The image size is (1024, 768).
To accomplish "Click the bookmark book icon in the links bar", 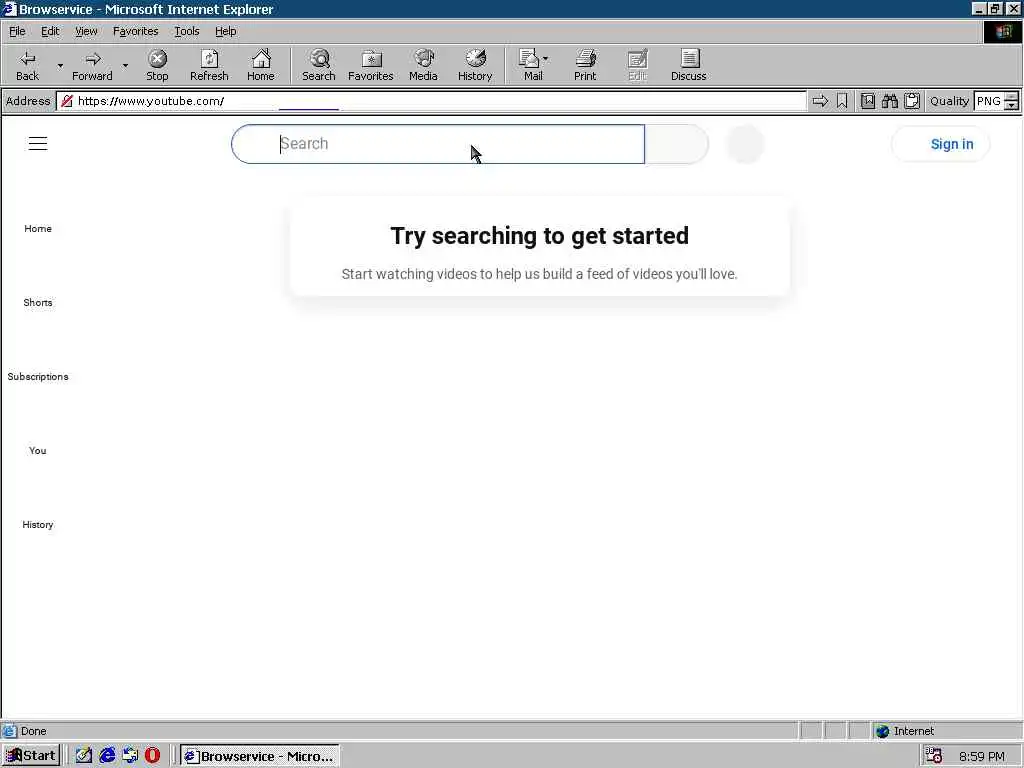I will coord(867,101).
